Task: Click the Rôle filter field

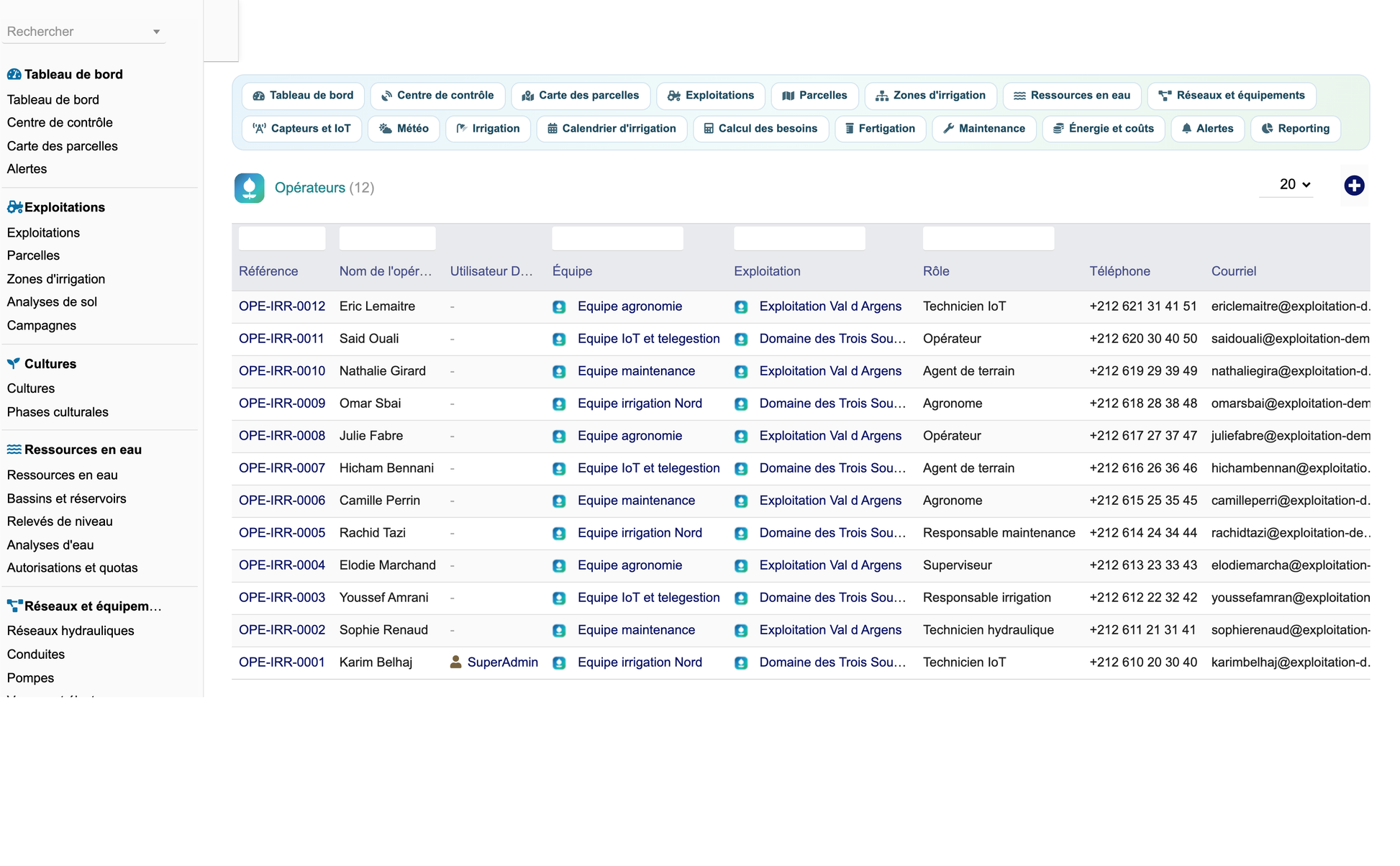Action: click(x=988, y=238)
